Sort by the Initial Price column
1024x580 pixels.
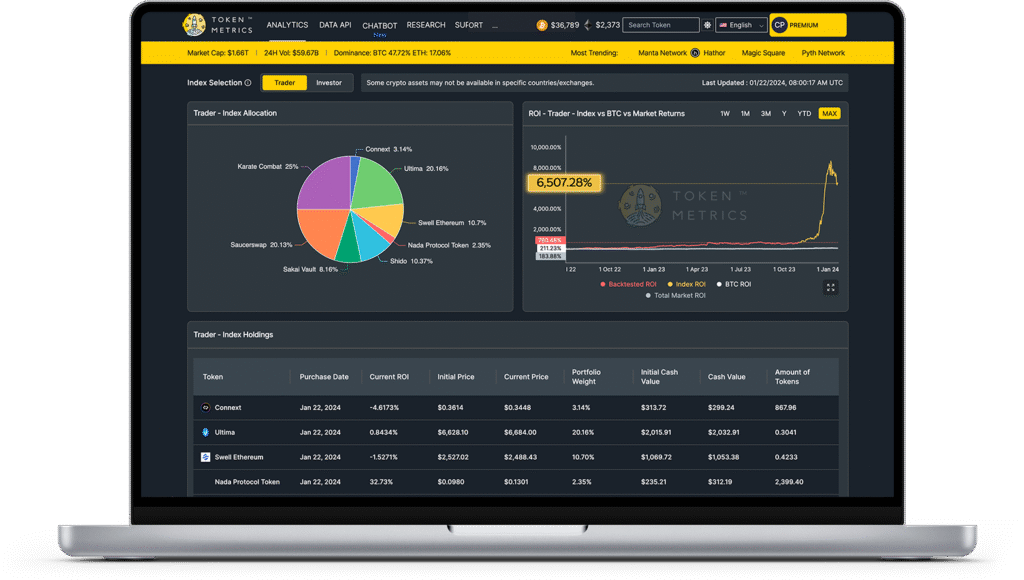click(456, 377)
